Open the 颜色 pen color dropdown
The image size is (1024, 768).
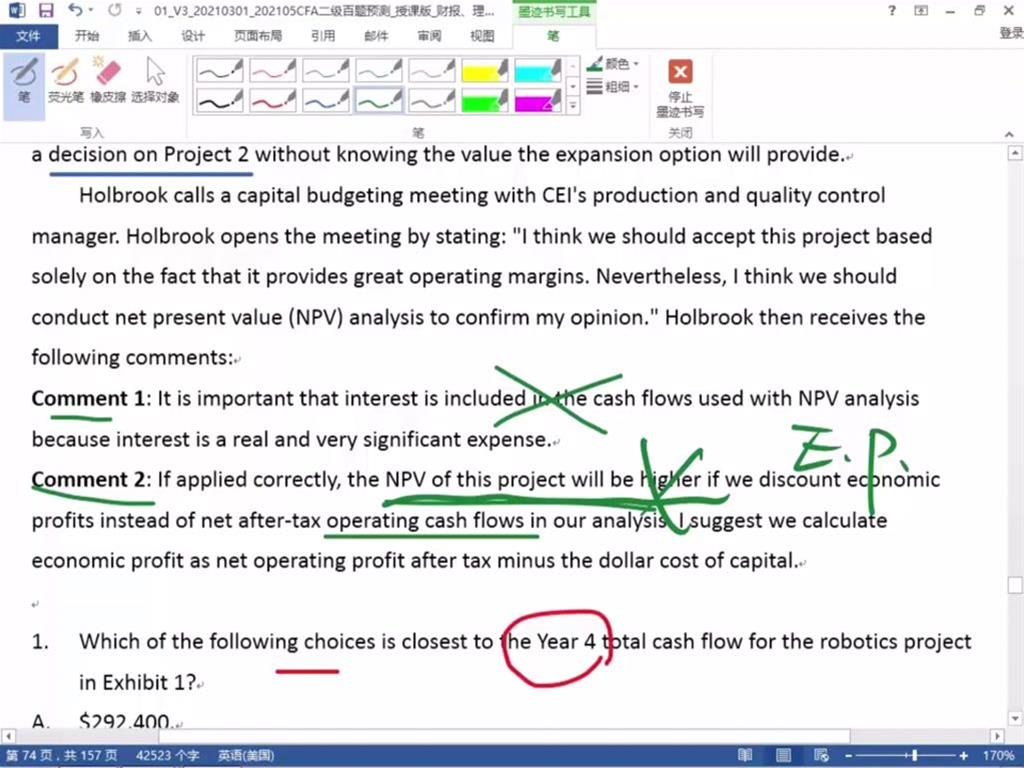(x=613, y=64)
